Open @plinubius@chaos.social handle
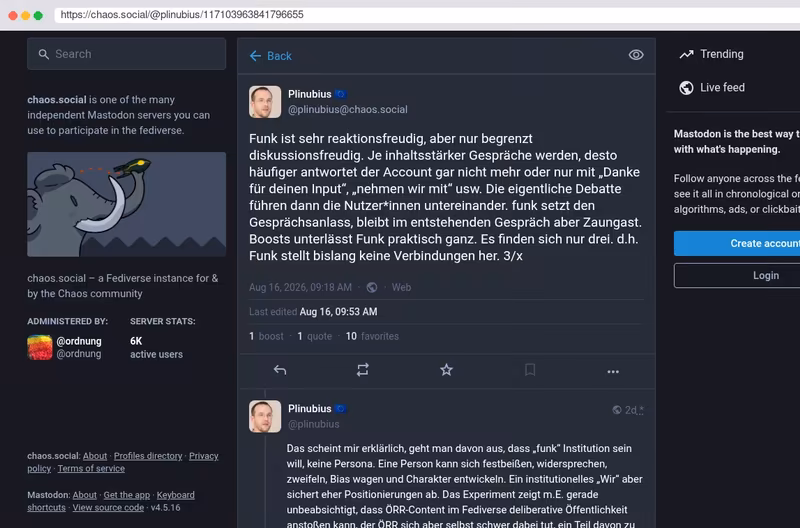 pyautogui.click(x=347, y=109)
